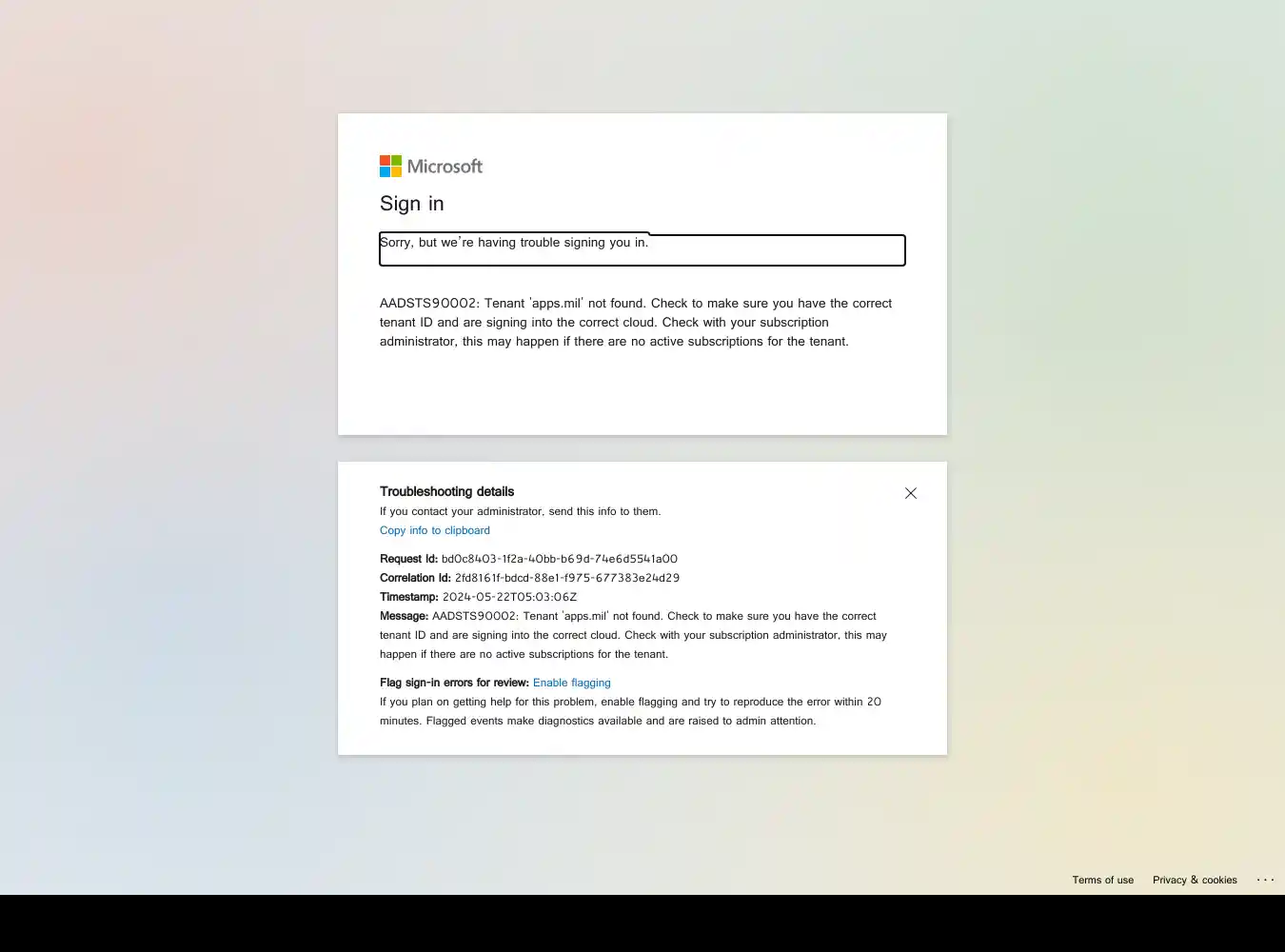Click the AADSTS90002 error paragraph in sign-in card
Viewport: 1285px width, 952px height.
[636, 322]
